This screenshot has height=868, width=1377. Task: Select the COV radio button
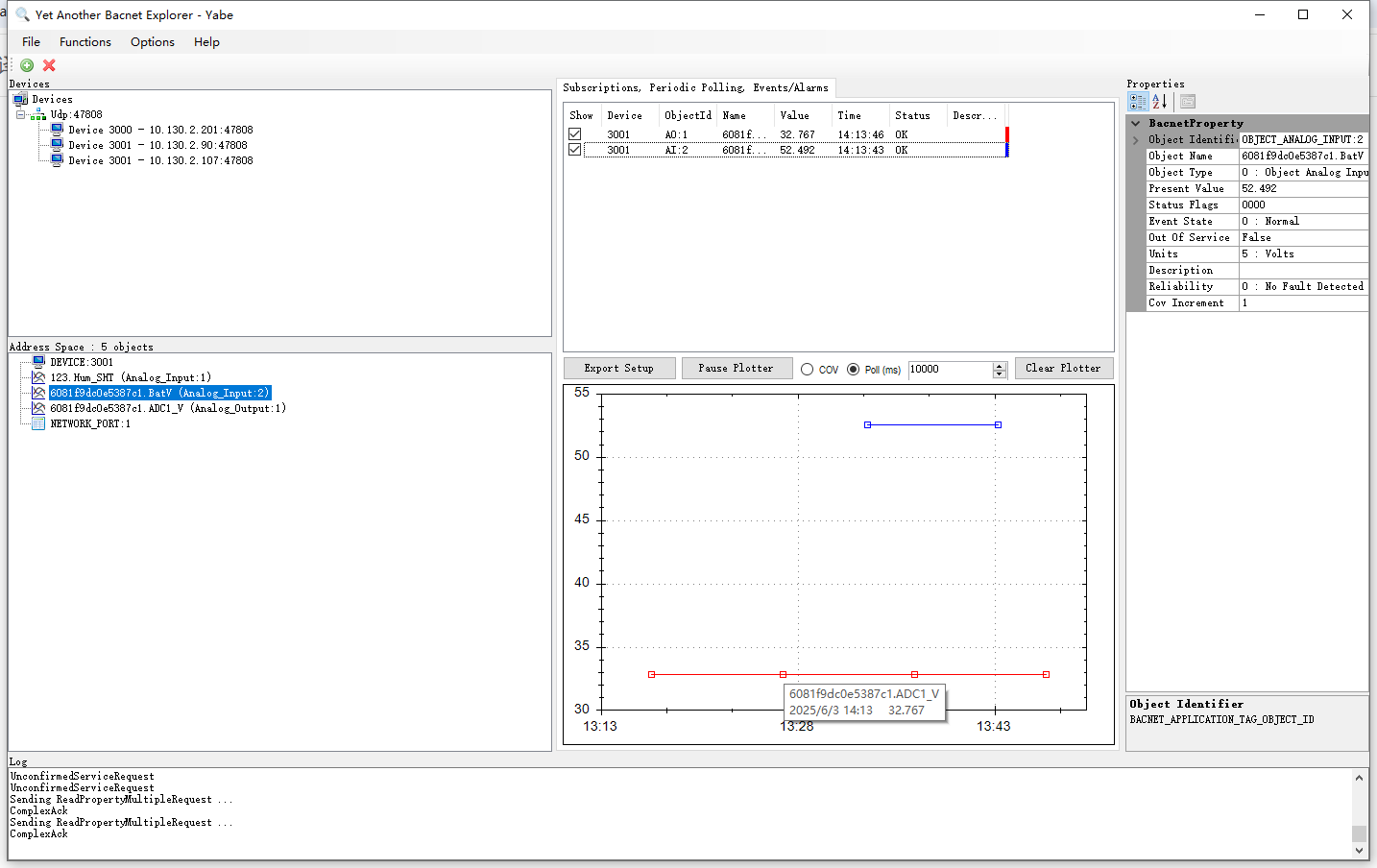pos(807,370)
